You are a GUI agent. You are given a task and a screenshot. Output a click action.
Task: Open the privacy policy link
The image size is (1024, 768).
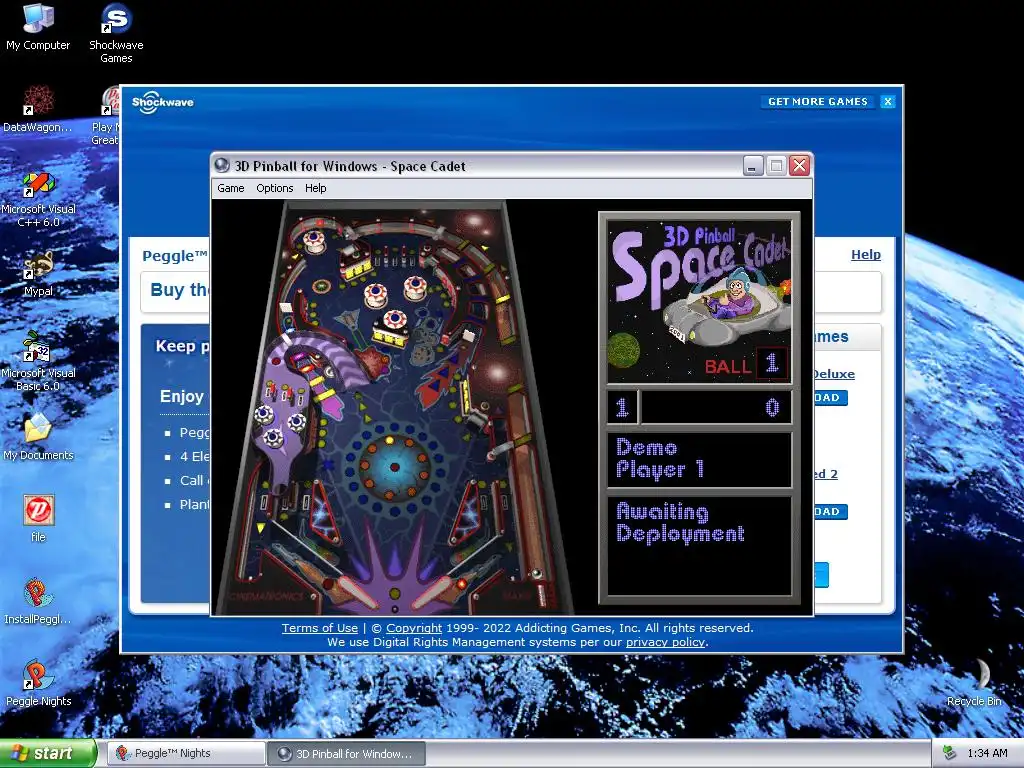pos(665,642)
